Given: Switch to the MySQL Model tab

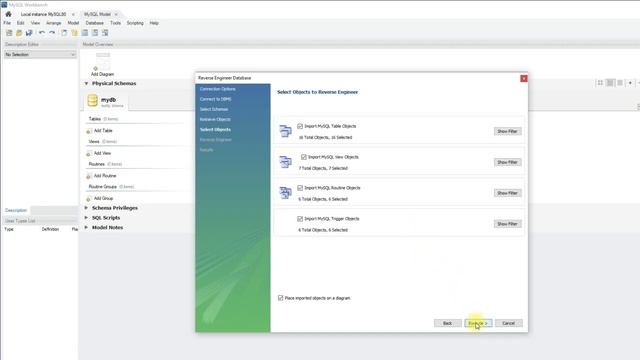Looking at the screenshot, I should (x=97, y=14).
